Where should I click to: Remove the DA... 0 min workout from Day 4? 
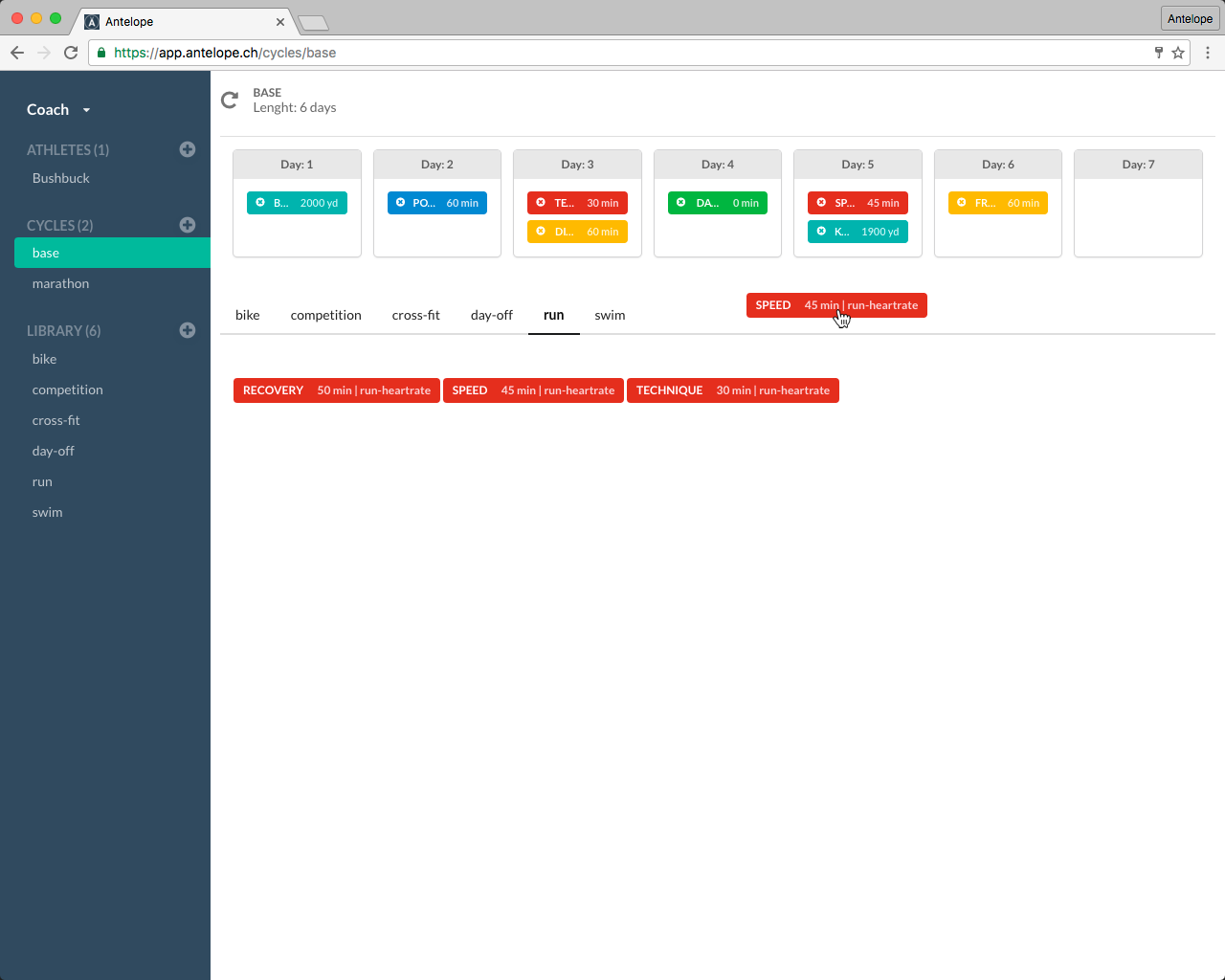[681, 203]
